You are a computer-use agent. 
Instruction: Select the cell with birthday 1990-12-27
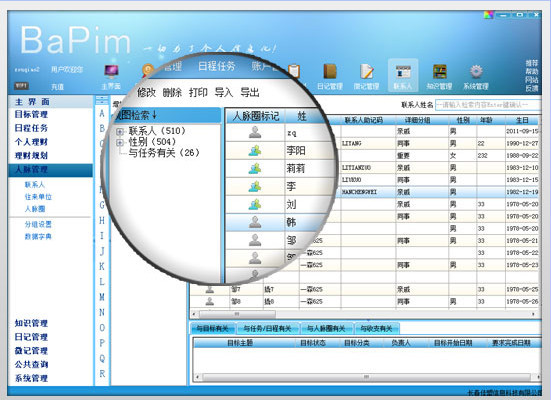(522, 143)
